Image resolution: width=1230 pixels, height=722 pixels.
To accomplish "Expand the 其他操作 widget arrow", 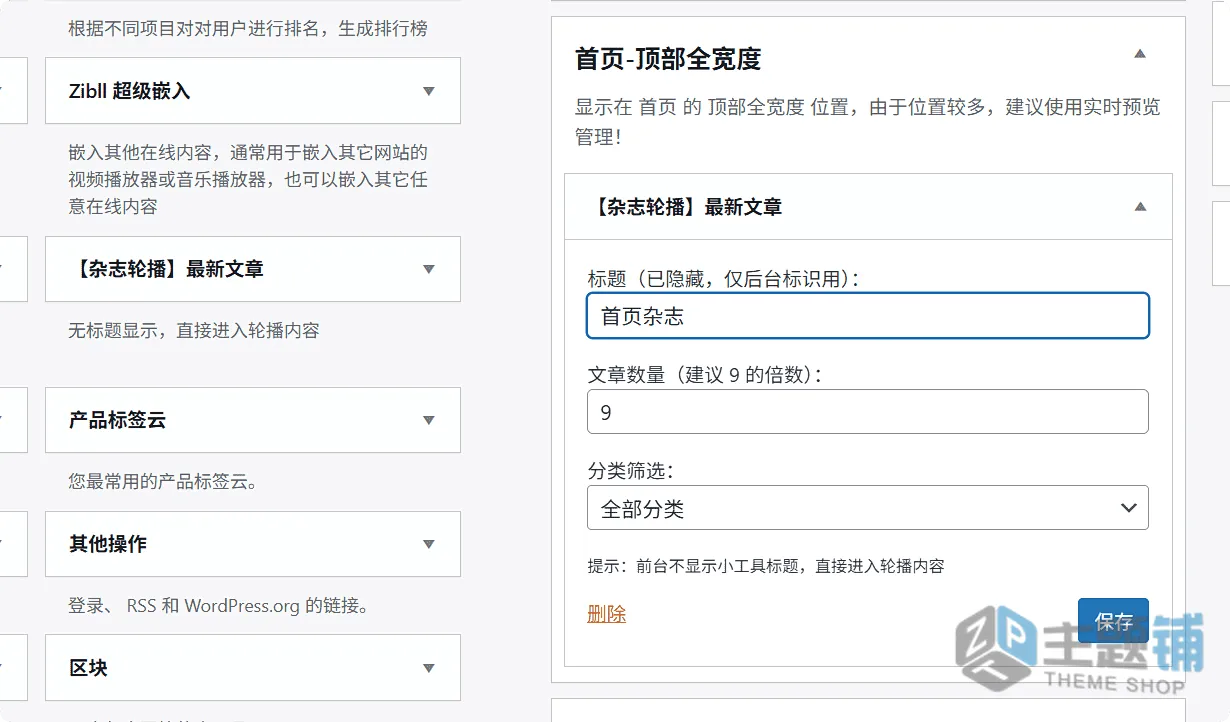I will coord(429,545).
